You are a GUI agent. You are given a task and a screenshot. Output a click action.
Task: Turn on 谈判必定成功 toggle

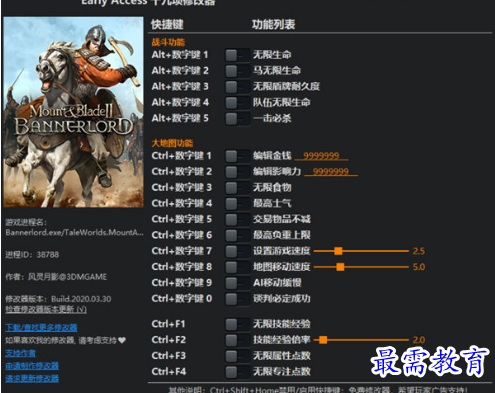(x=237, y=299)
